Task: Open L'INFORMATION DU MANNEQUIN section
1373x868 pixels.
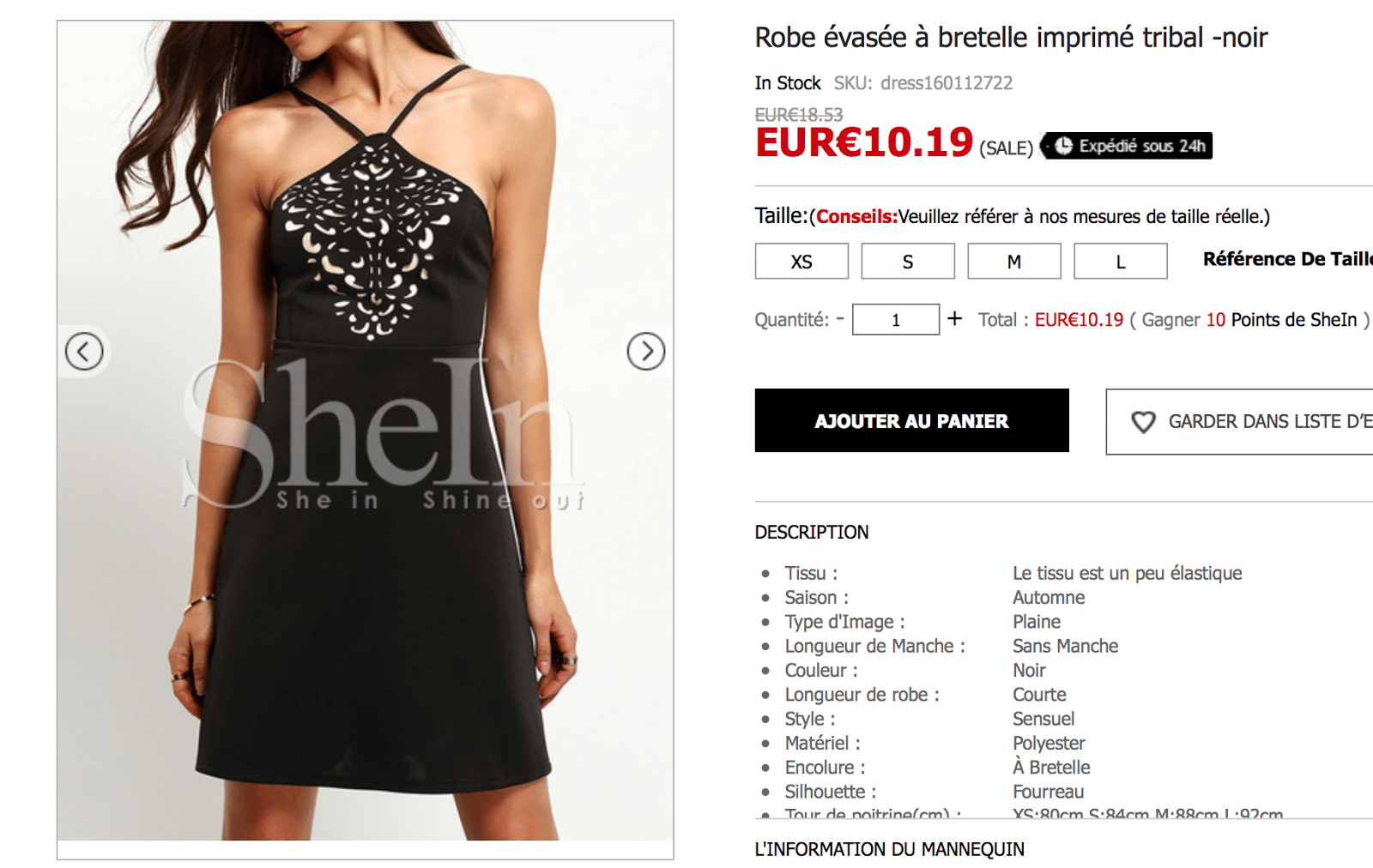Action: pos(890,849)
